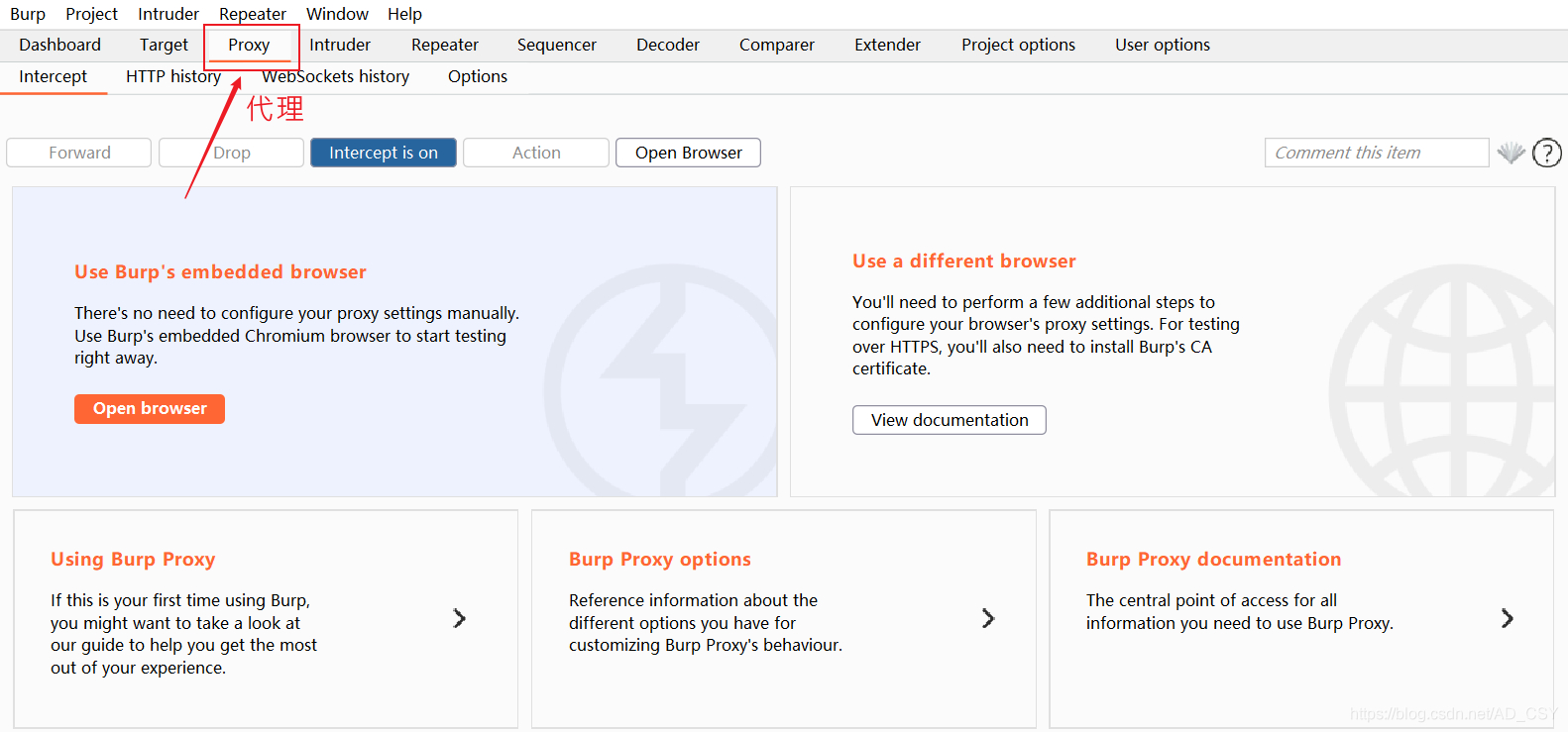Switch to the Extender tab

point(888,45)
